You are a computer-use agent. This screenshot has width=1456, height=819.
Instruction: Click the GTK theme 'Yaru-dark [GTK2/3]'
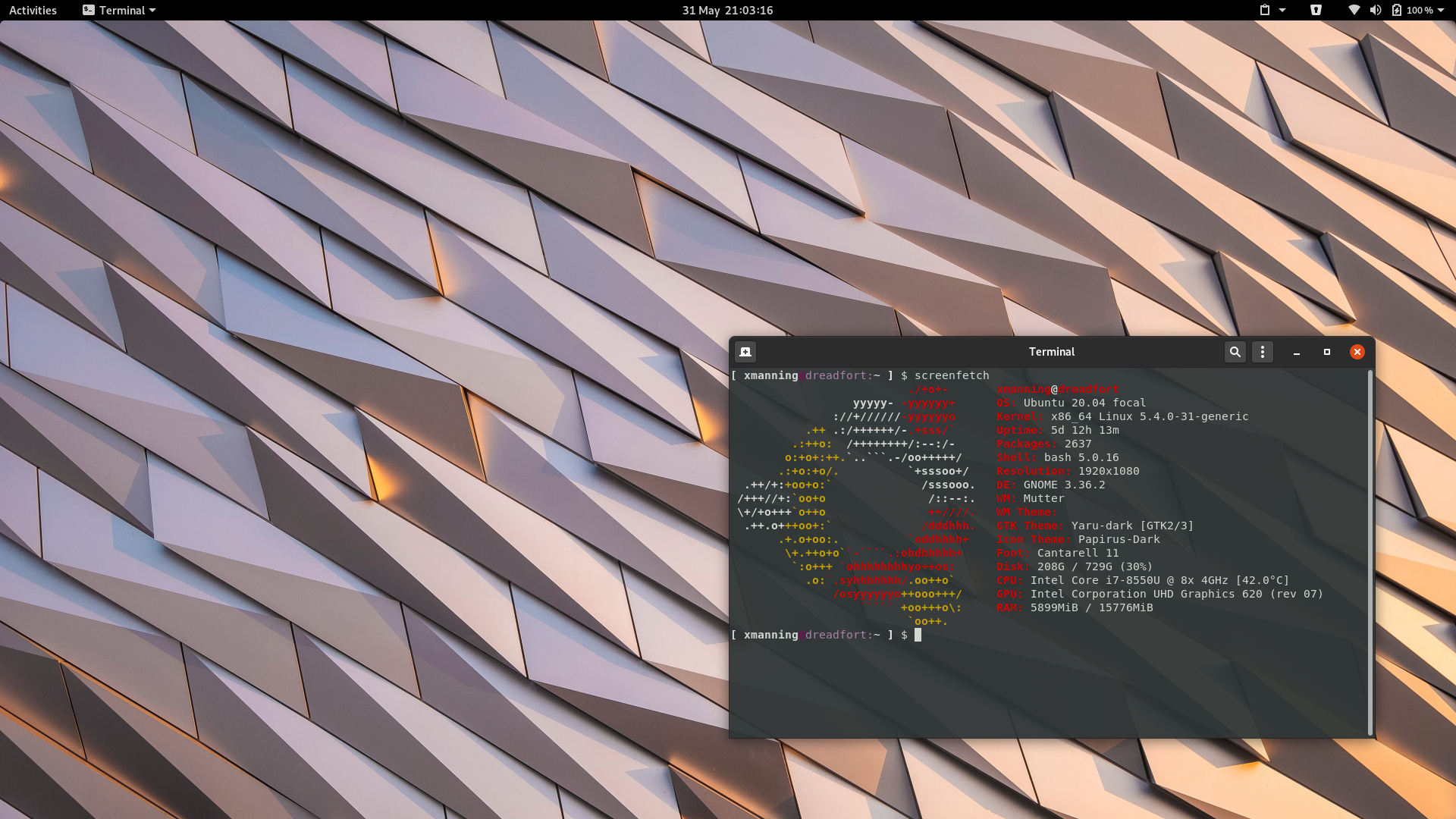click(x=1132, y=526)
